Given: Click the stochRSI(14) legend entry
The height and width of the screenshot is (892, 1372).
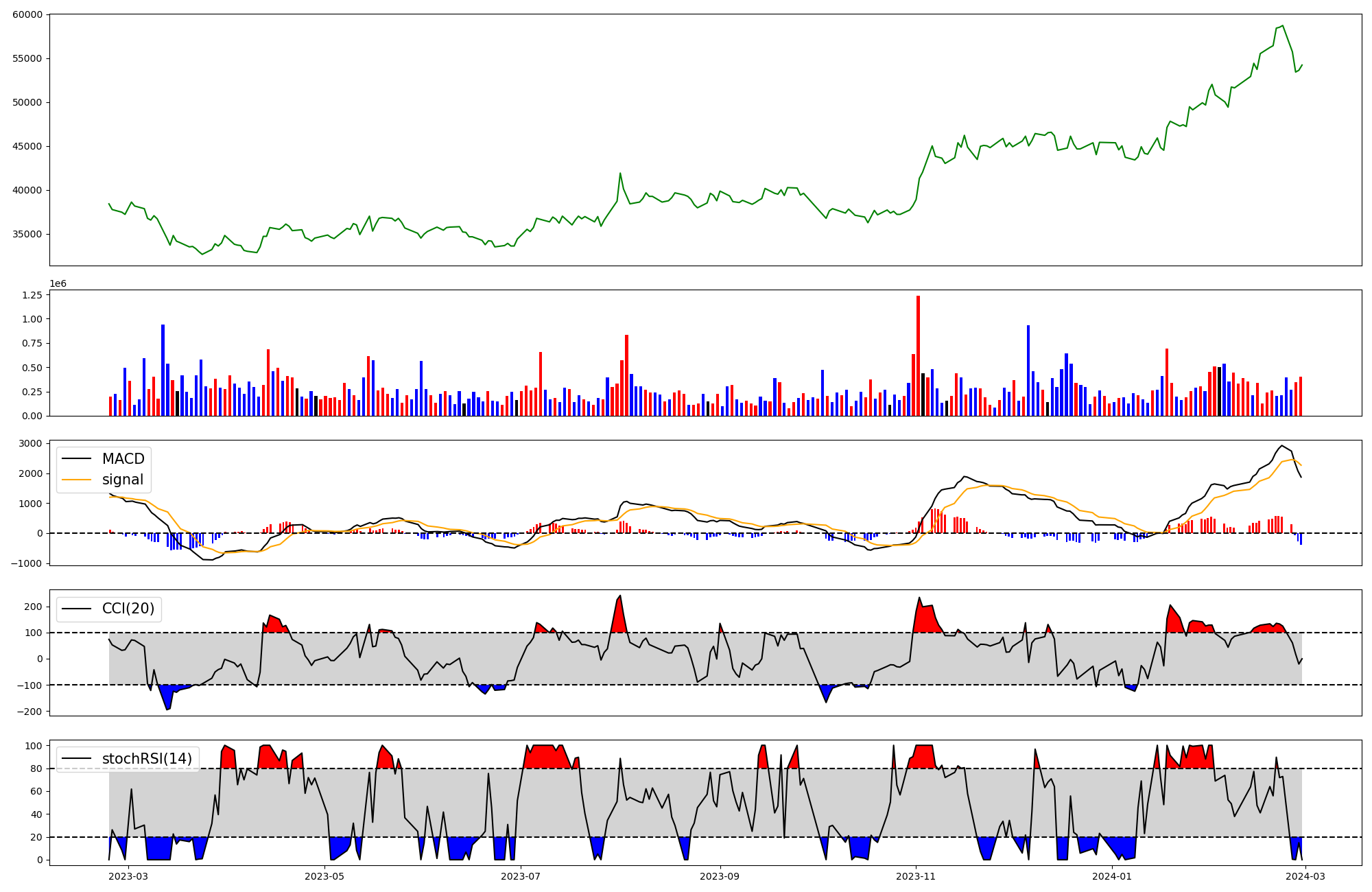Looking at the screenshot, I should pyautogui.click(x=147, y=759).
